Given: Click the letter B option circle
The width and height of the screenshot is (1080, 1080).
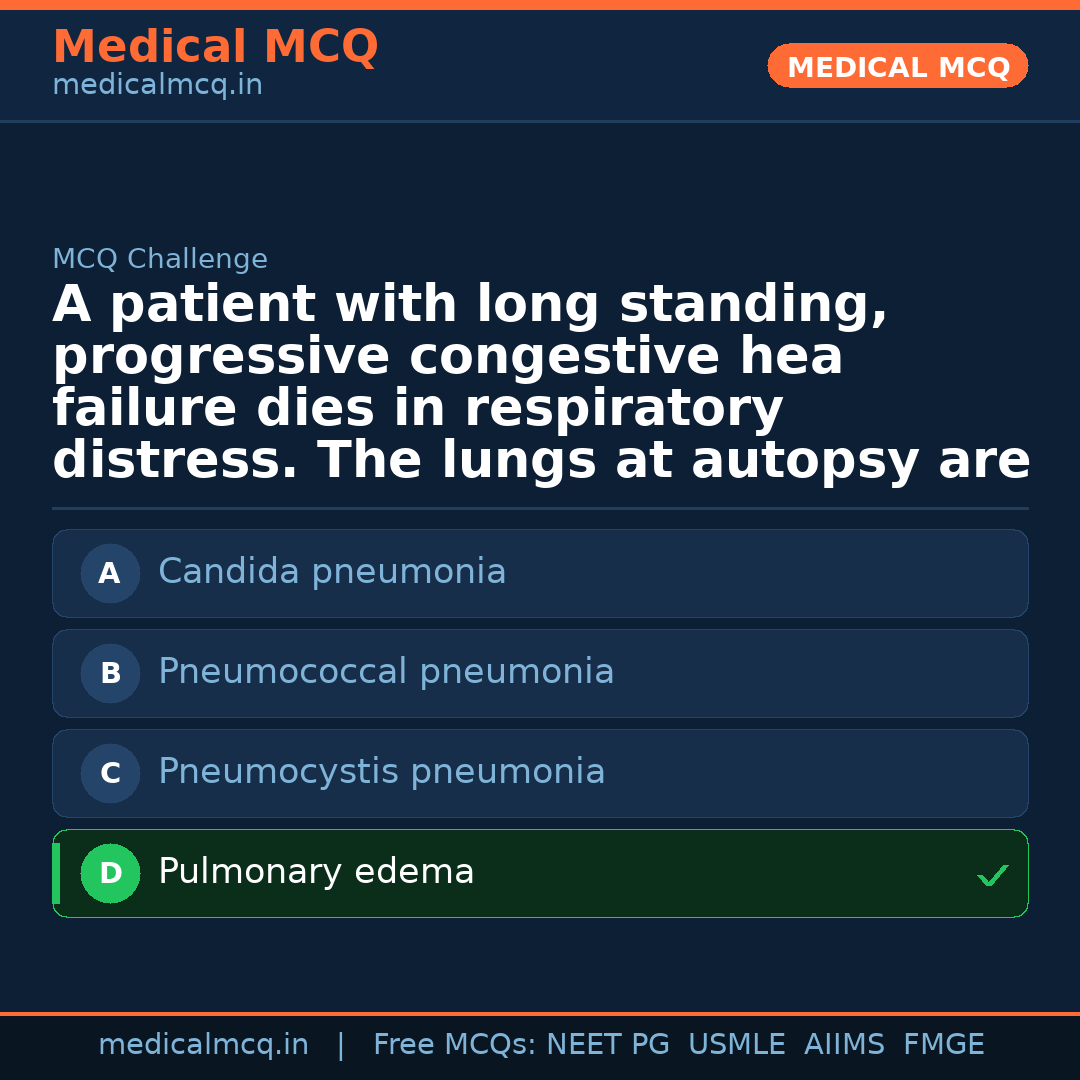Looking at the screenshot, I should [x=110, y=674].
